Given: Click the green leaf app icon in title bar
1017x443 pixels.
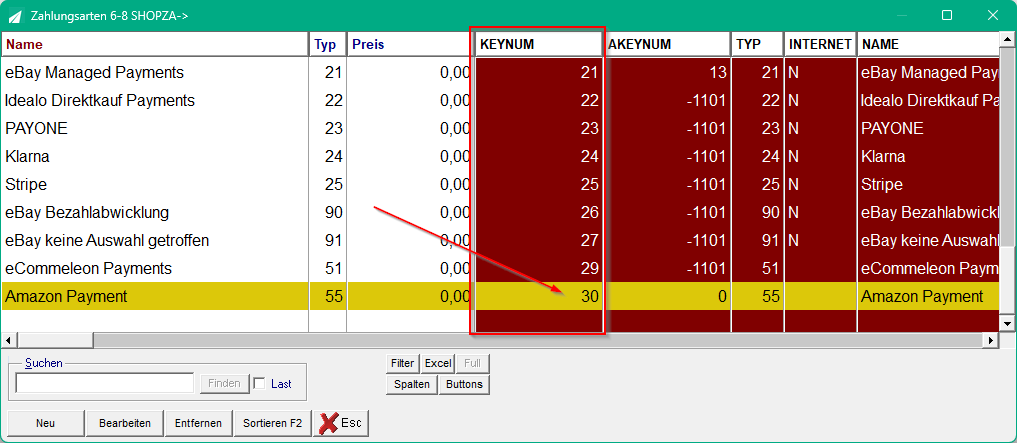Looking at the screenshot, I should coord(15,15).
